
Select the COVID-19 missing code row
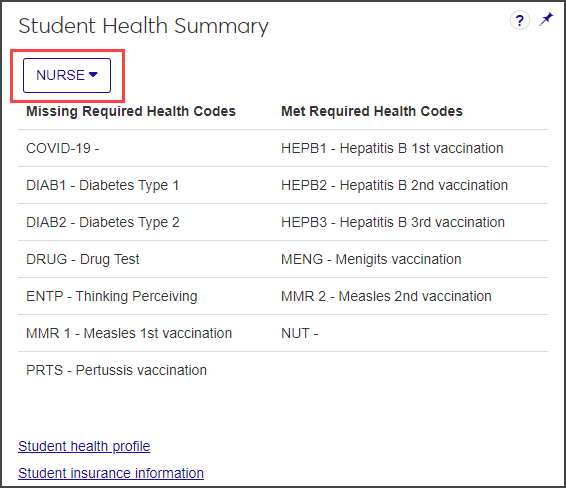[62, 148]
